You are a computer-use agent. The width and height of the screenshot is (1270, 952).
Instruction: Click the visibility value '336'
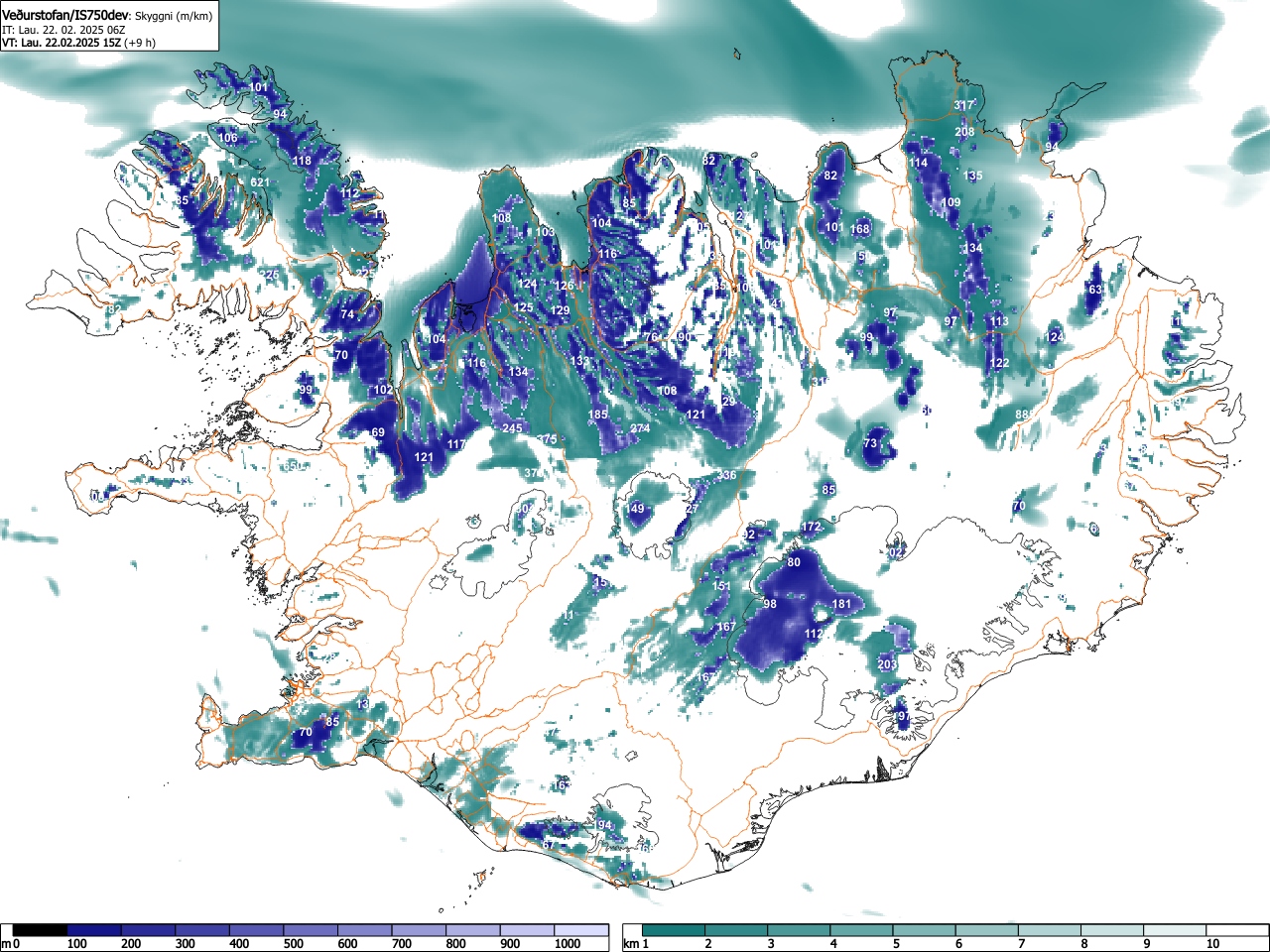tap(727, 476)
